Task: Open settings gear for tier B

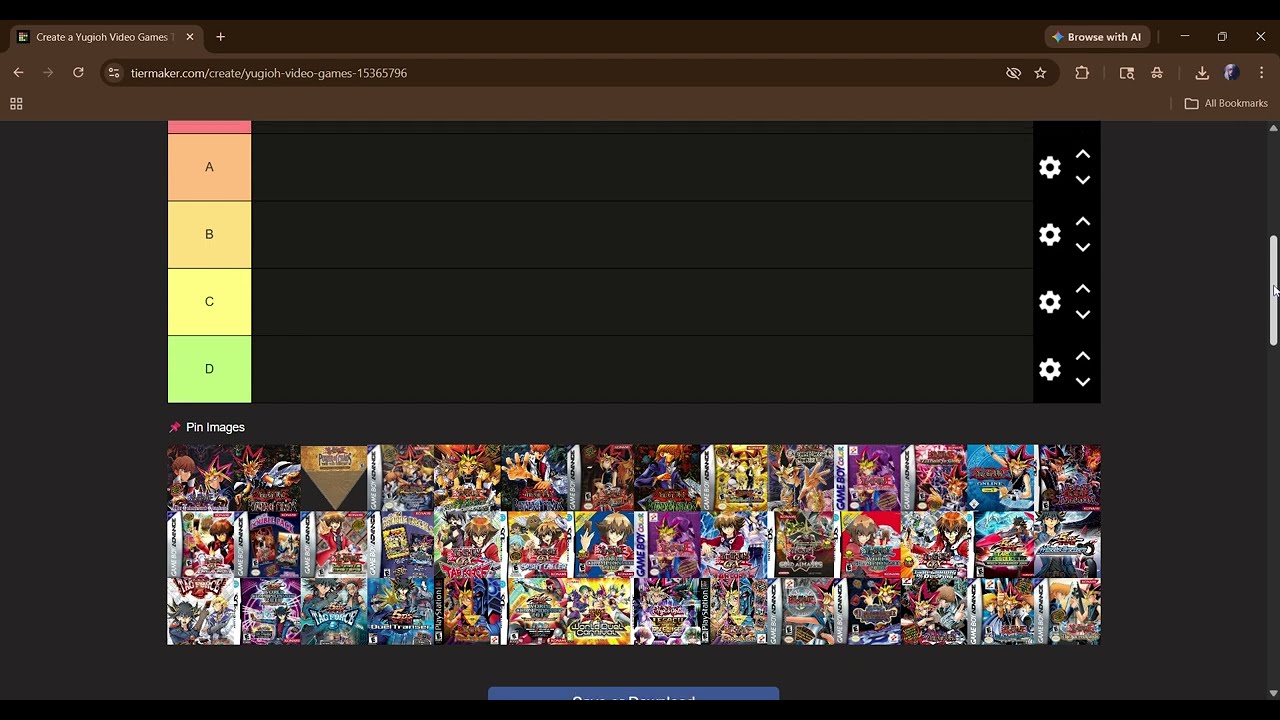Action: coord(1049,234)
